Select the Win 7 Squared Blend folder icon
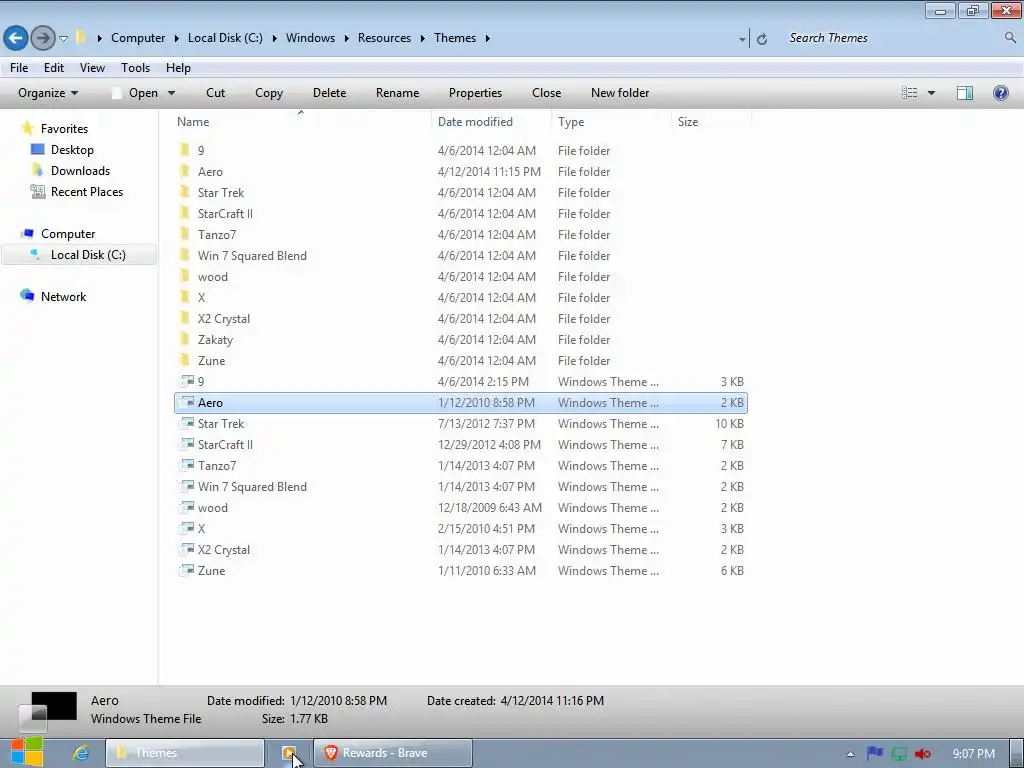Image resolution: width=1024 pixels, height=768 pixels. pos(185,255)
